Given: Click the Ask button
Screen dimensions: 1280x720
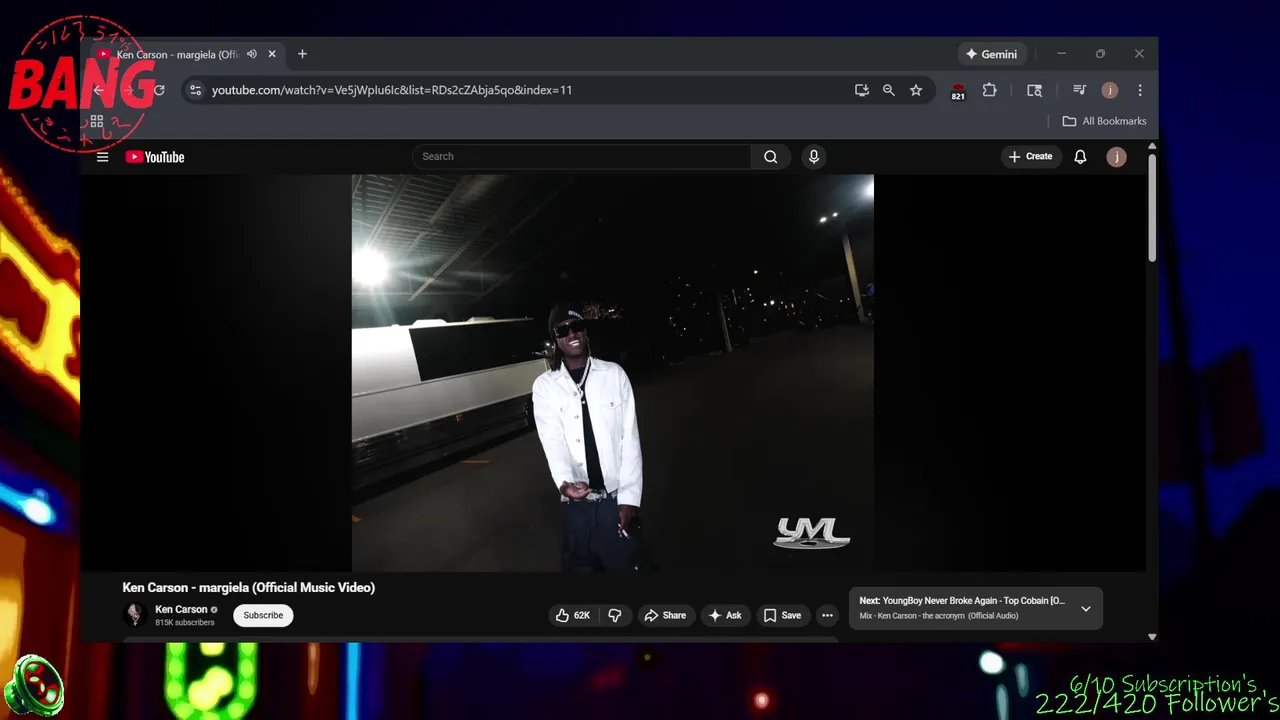Looking at the screenshot, I should 725,615.
